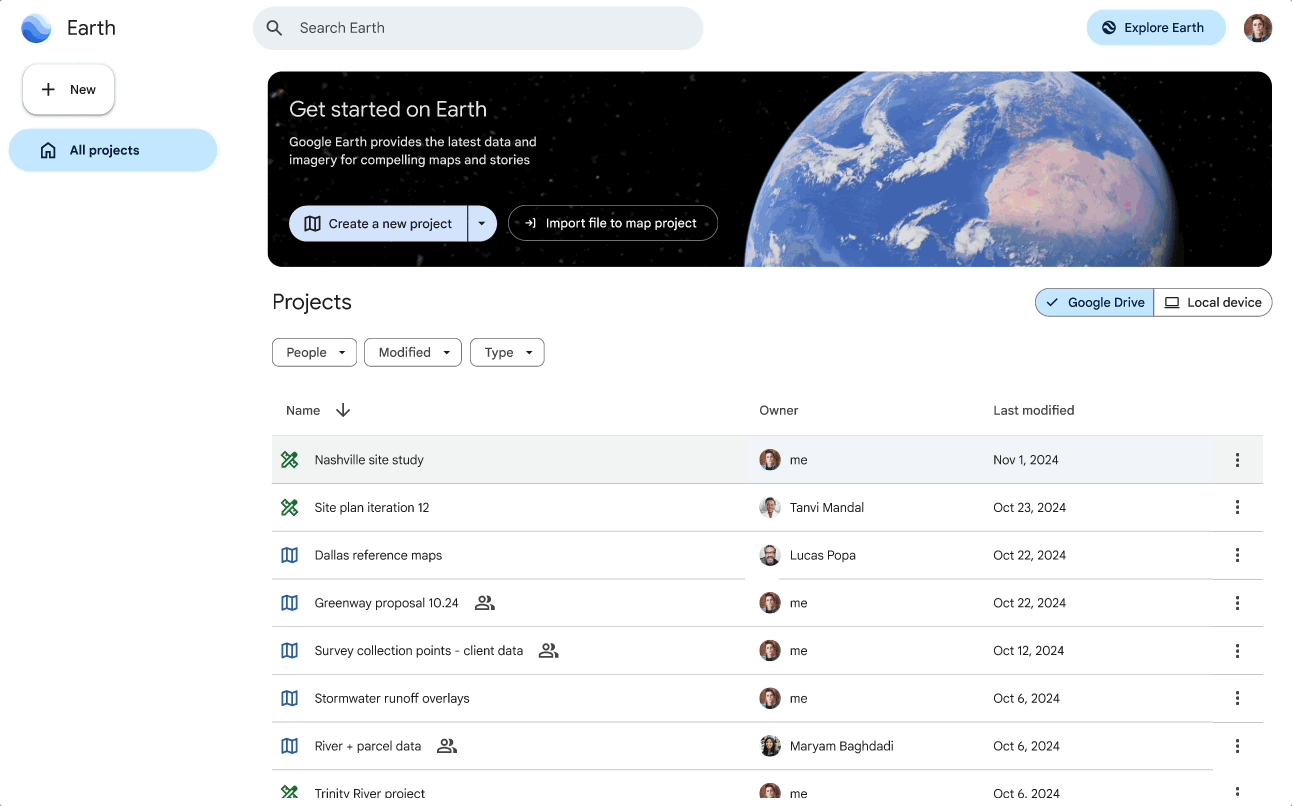Click the drawing icon beside Nashville site study

coord(289,459)
